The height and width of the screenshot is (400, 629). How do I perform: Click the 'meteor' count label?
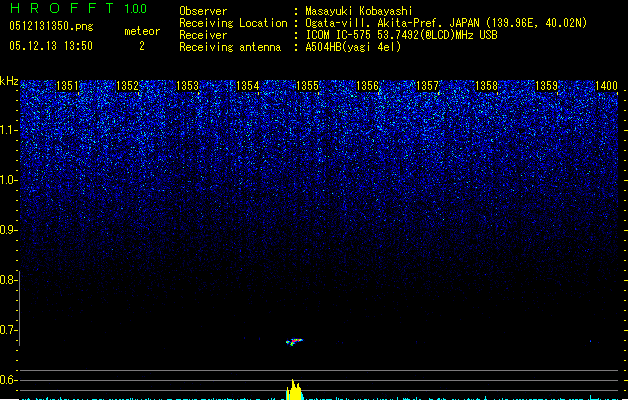[142, 31]
